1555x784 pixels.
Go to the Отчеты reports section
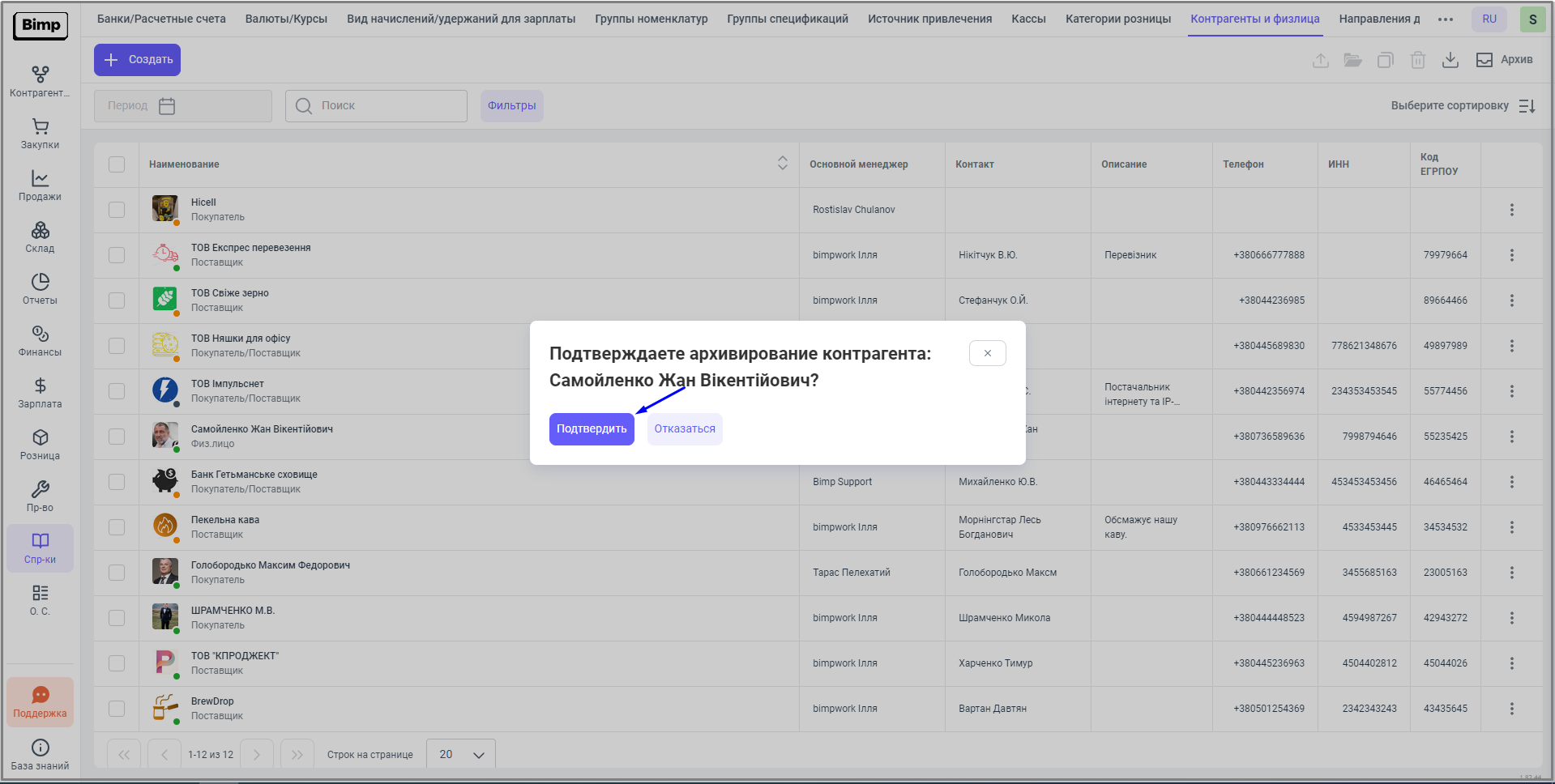pos(40,289)
